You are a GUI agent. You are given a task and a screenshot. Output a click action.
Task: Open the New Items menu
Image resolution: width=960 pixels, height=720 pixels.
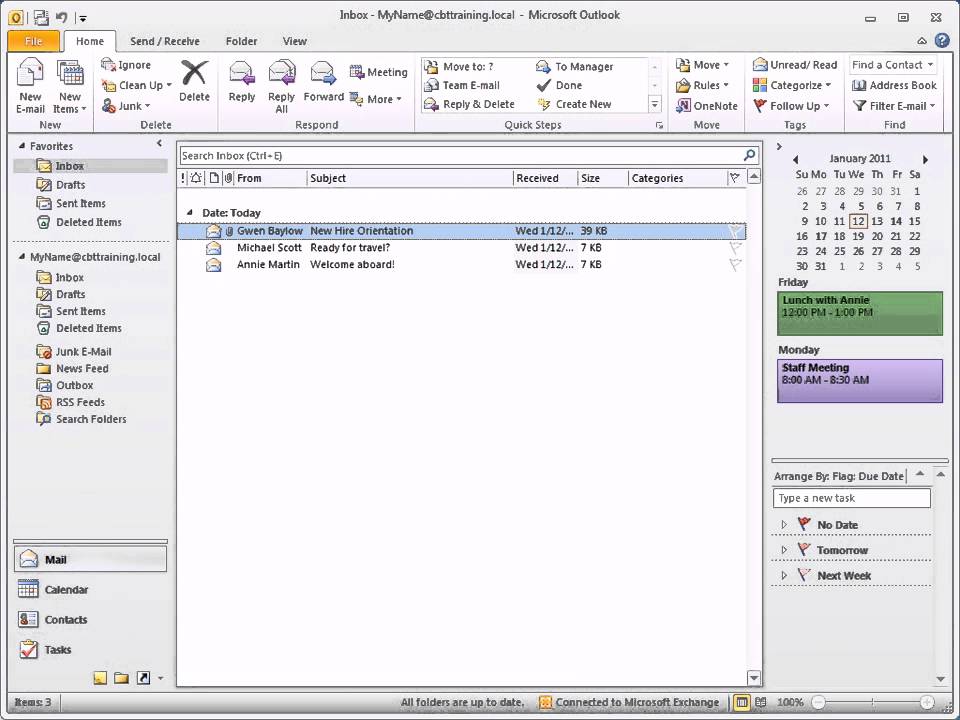point(70,86)
